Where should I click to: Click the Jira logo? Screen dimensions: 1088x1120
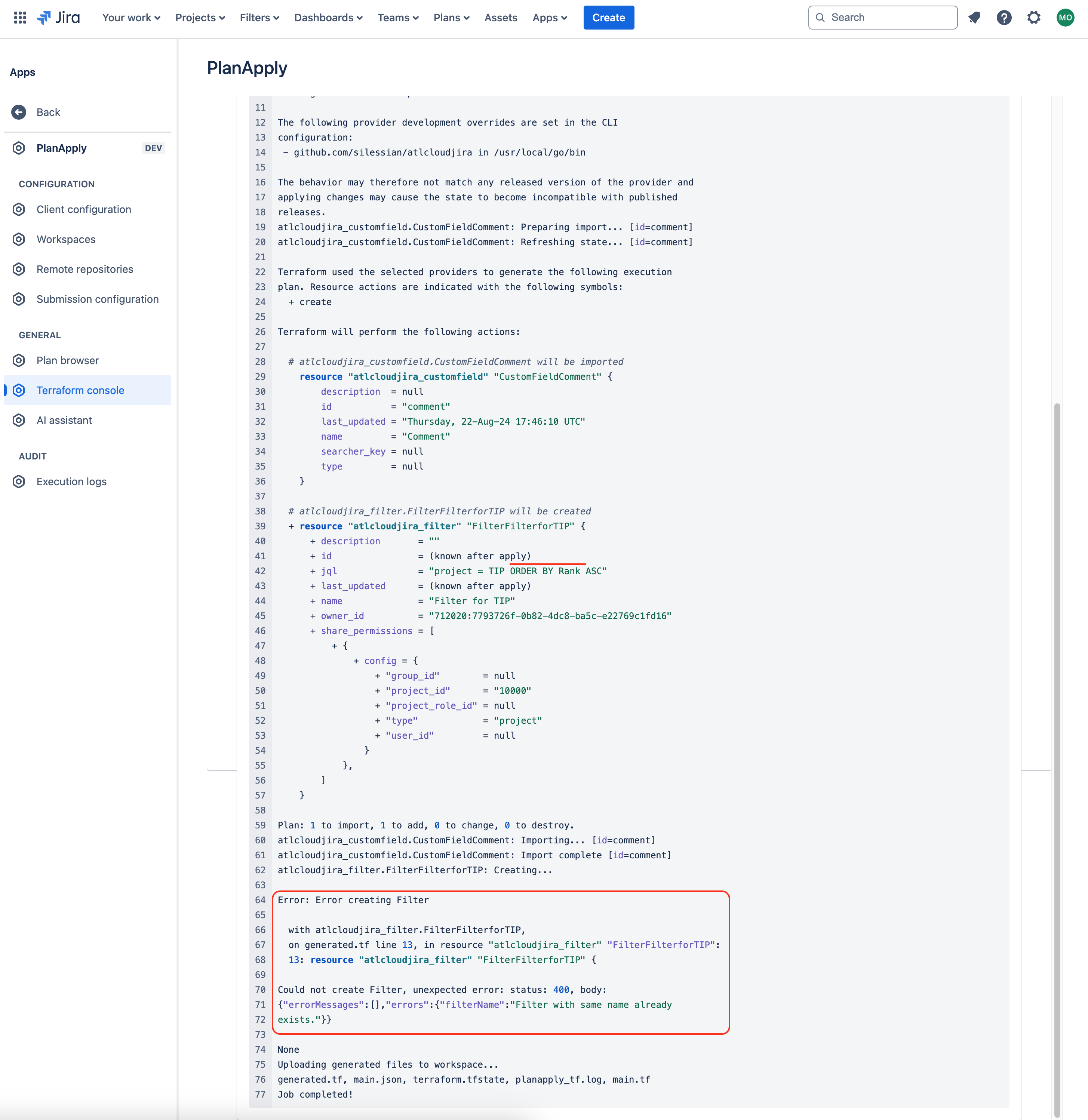tap(59, 18)
